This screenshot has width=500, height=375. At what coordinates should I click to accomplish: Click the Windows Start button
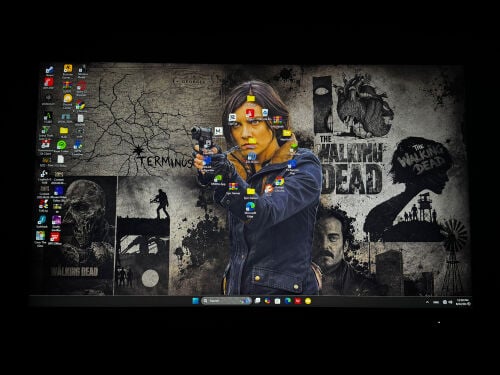pos(196,301)
